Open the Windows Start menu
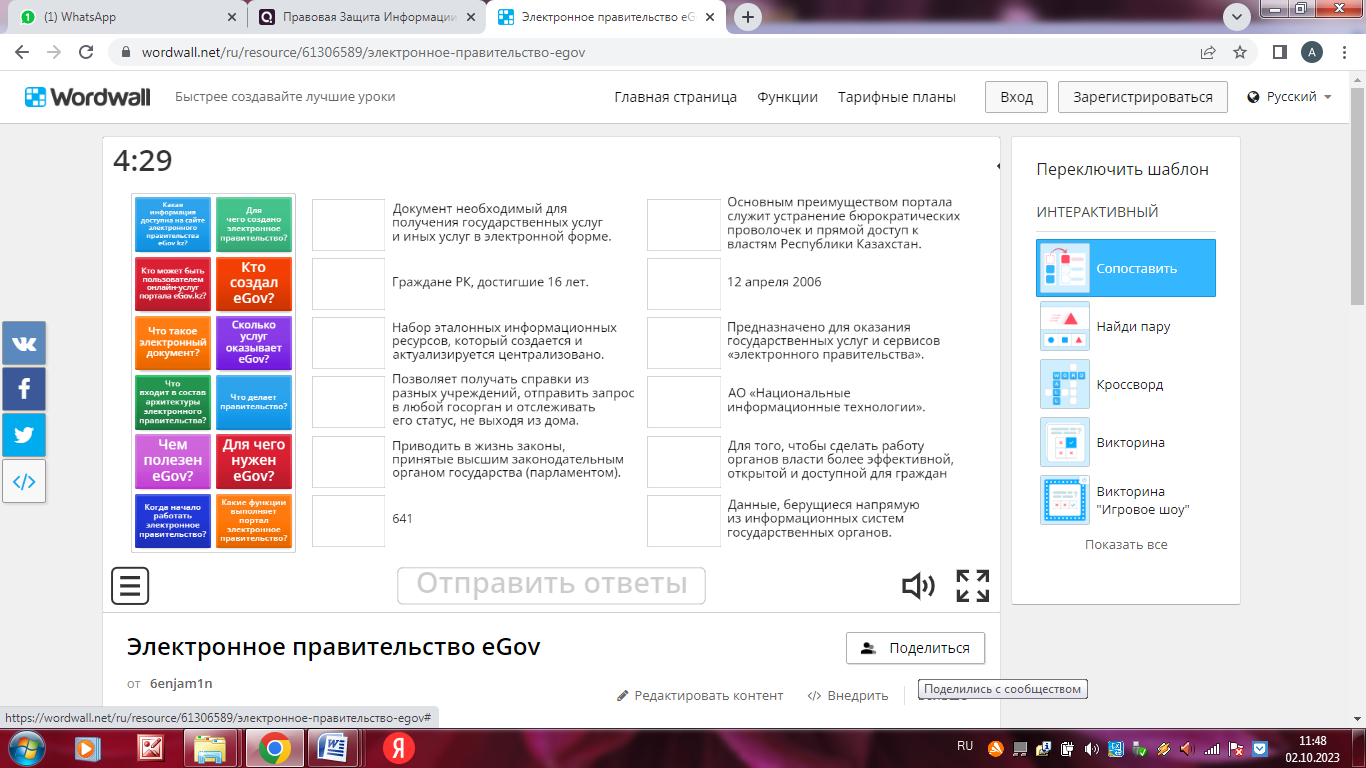 [x=25, y=747]
